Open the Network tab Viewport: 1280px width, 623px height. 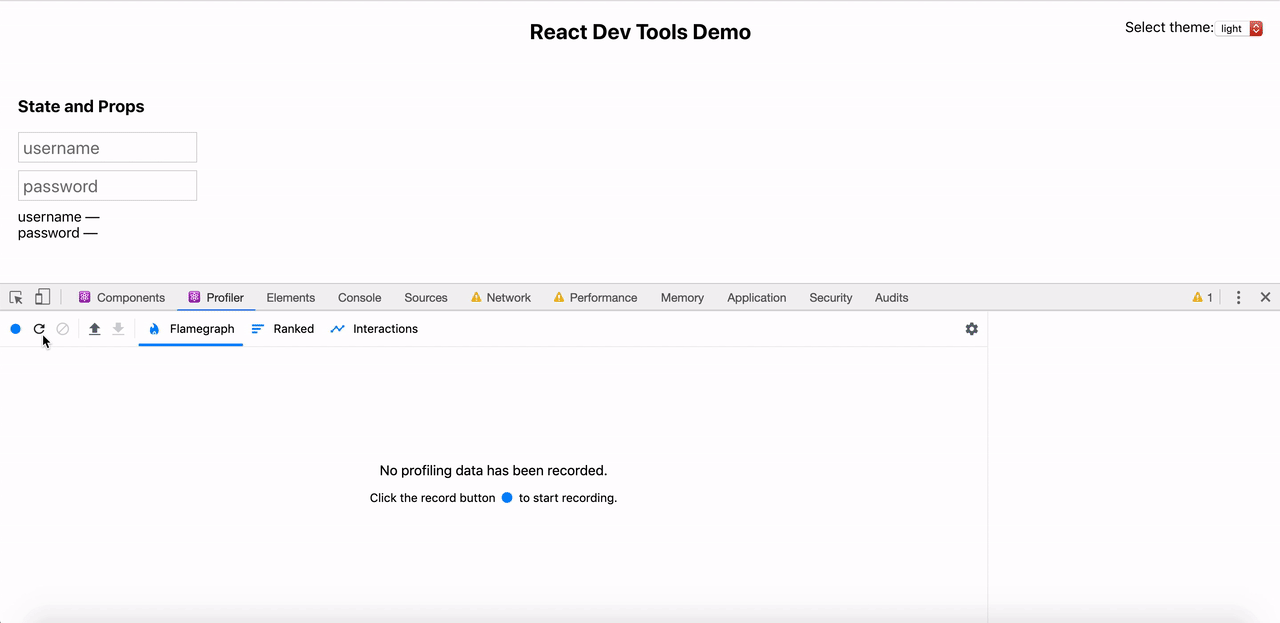[x=500, y=298]
